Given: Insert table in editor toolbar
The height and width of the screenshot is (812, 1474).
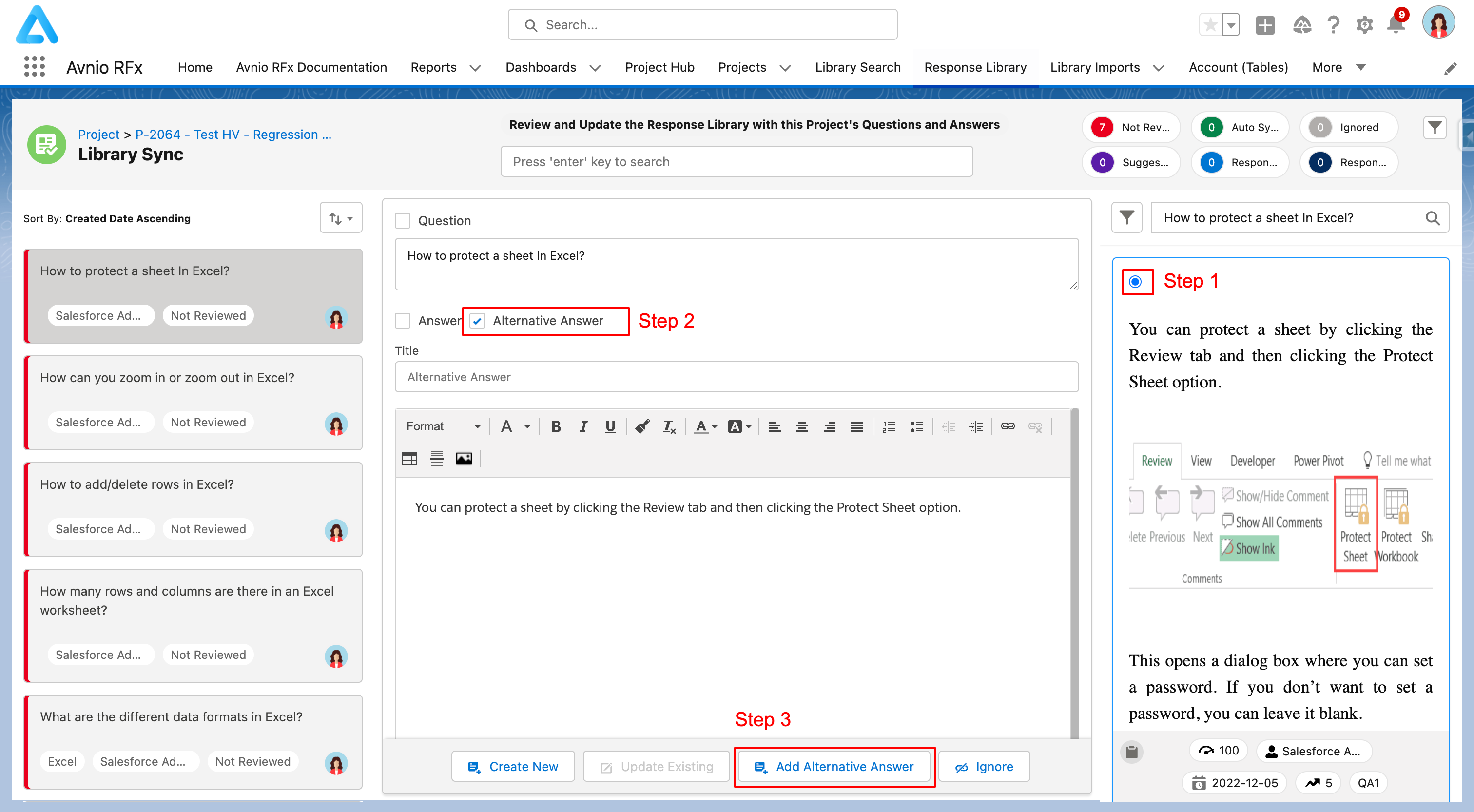Looking at the screenshot, I should pyautogui.click(x=409, y=458).
